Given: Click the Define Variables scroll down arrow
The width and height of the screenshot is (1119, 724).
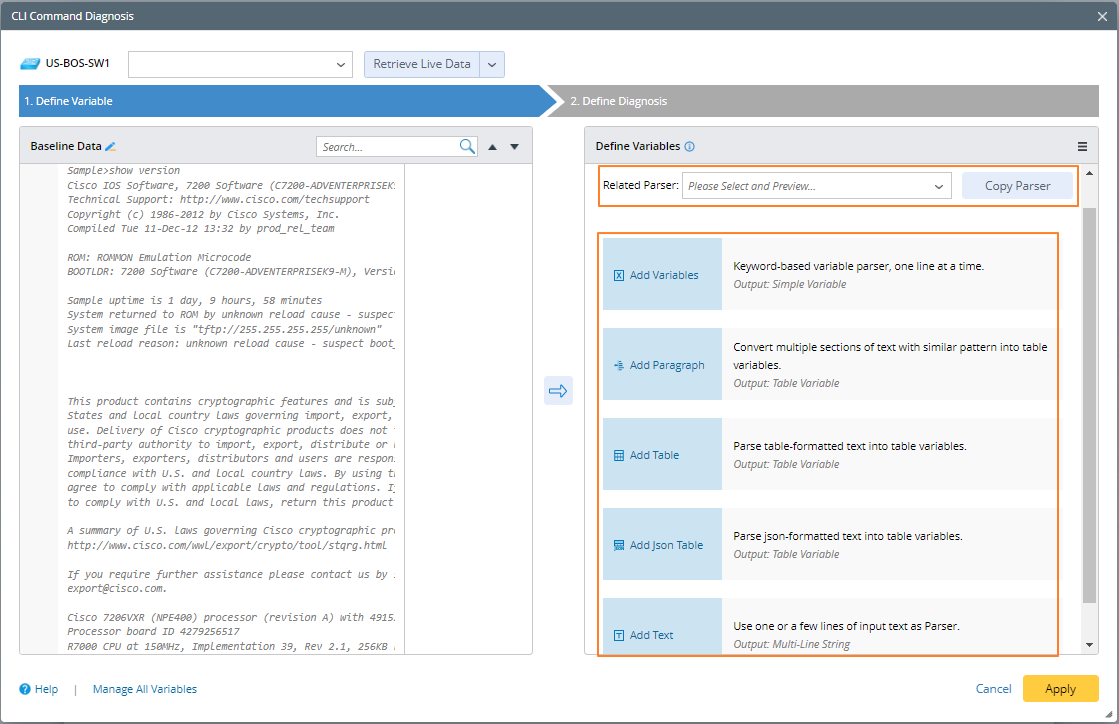Looking at the screenshot, I should tap(1089, 645).
